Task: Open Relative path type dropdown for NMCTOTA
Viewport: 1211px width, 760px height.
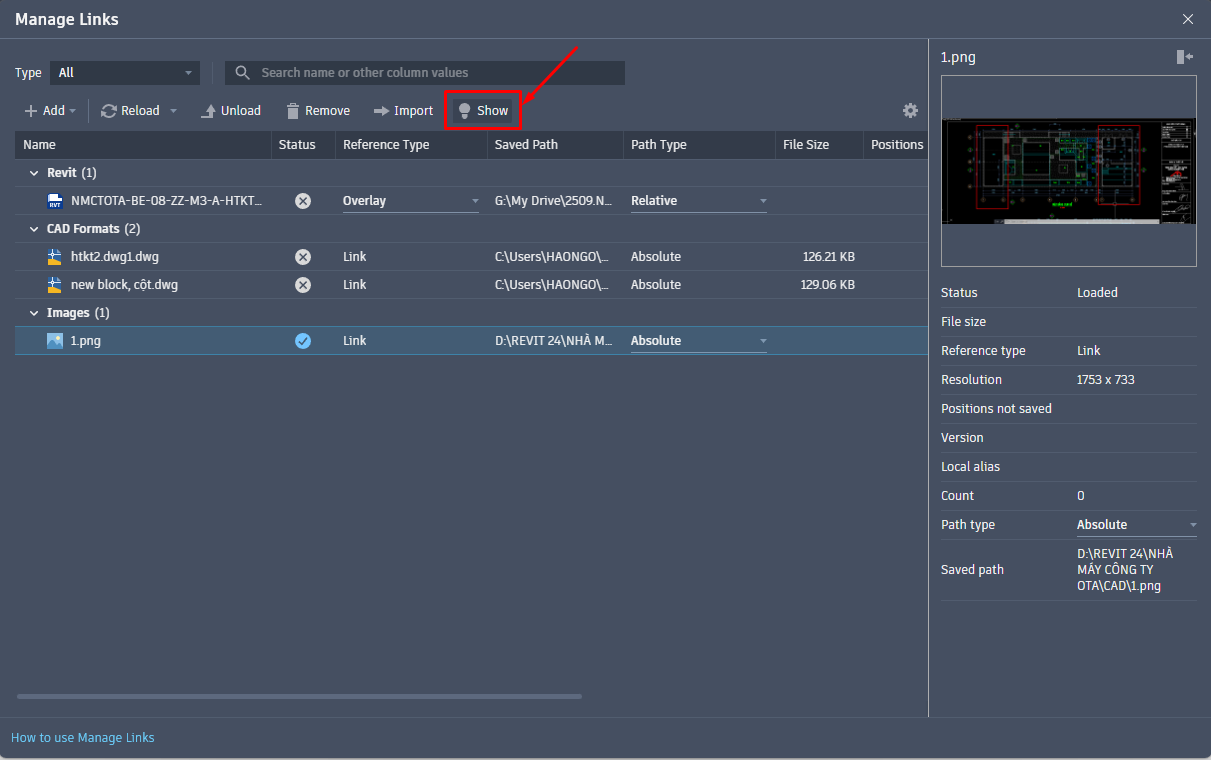Action: click(699, 201)
